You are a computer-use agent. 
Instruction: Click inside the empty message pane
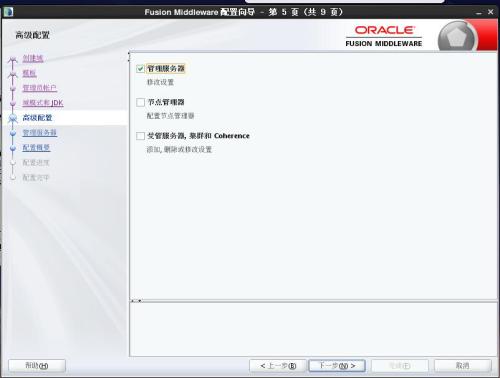[313, 329]
